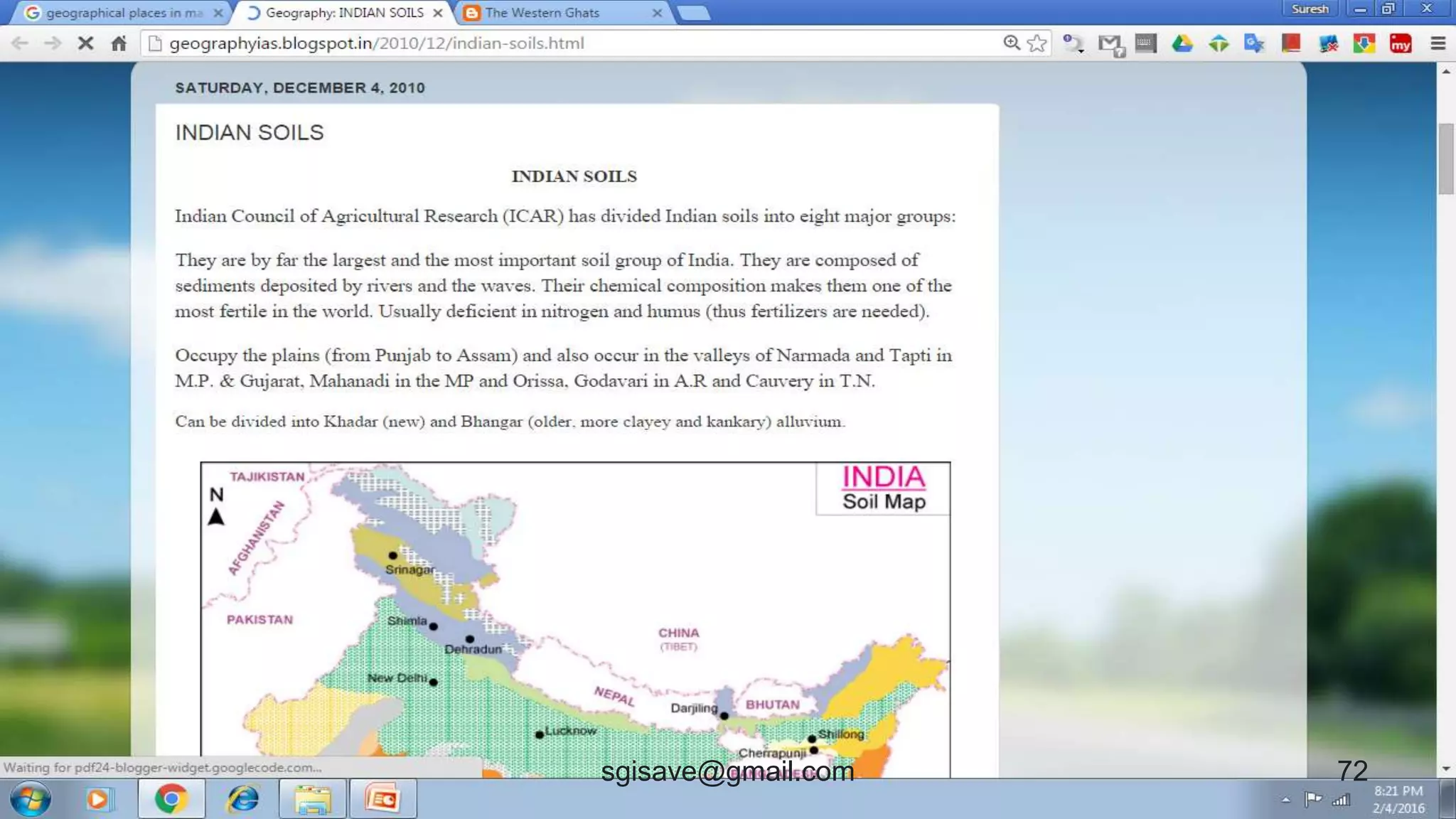Open the Chrome download extension icon
This screenshot has width=1456, height=819.
click(1364, 43)
